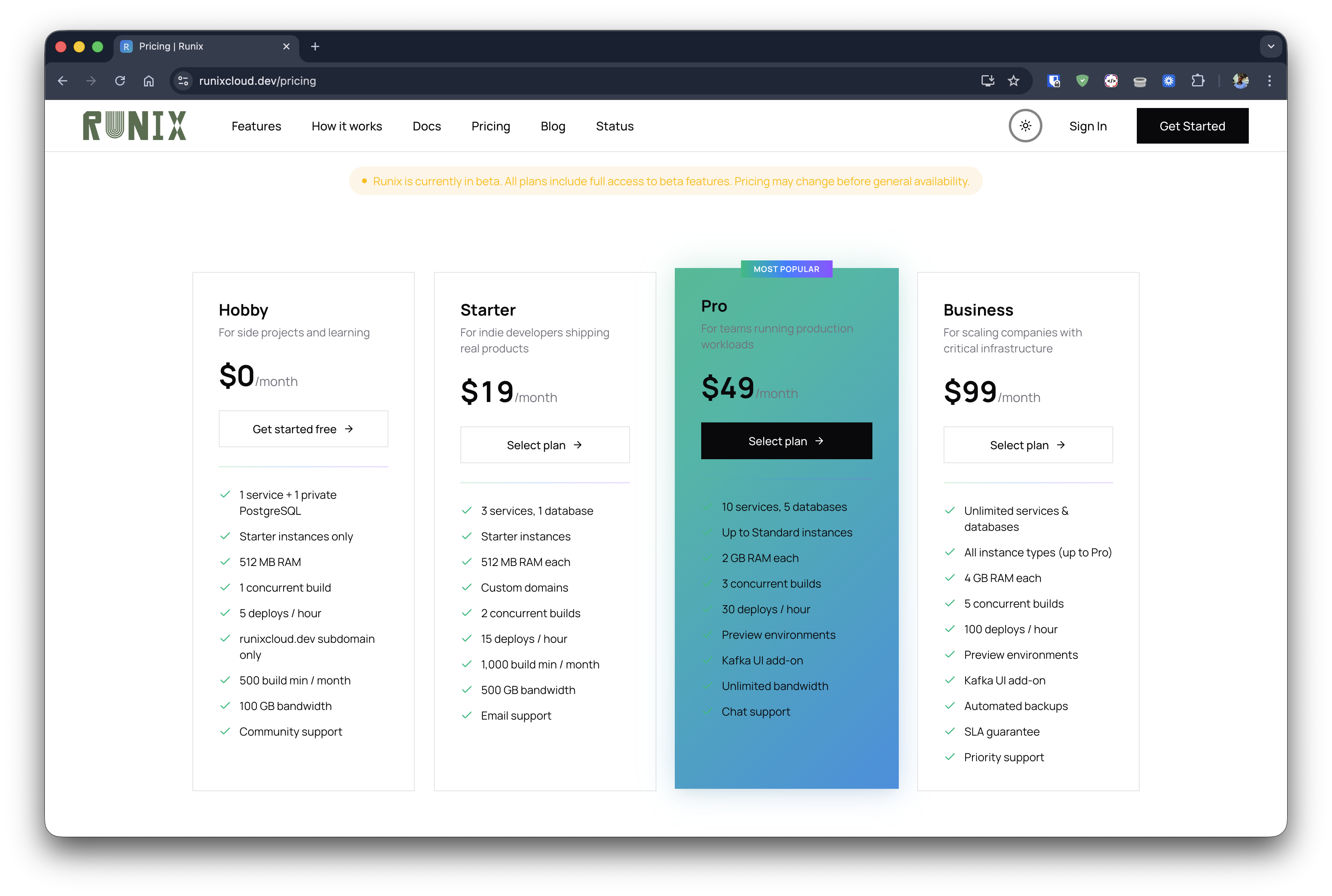Image resolution: width=1332 pixels, height=896 pixels.
Task: Open site information via the lock icon
Action: tap(183, 80)
